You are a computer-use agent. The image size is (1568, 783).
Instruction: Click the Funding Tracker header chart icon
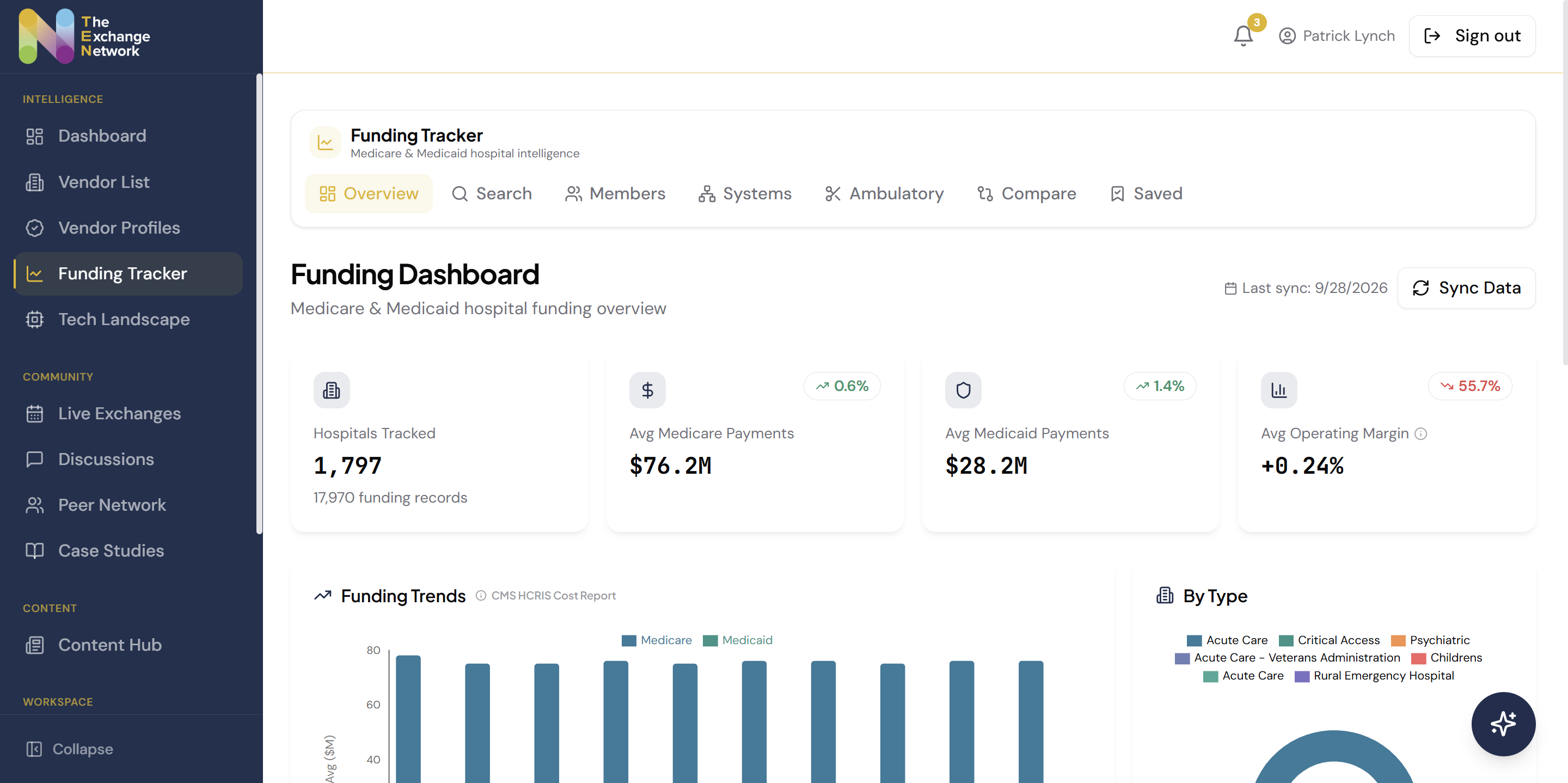point(326,143)
